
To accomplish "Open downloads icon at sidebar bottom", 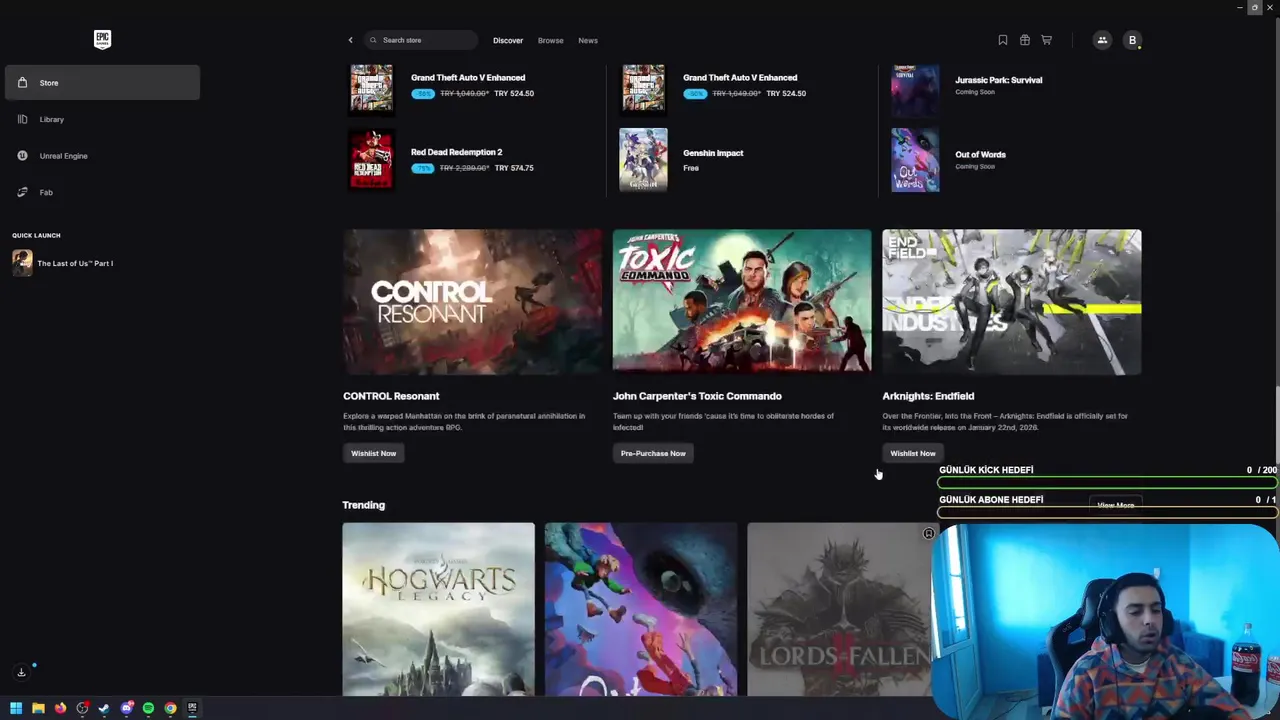I will [x=21, y=672].
